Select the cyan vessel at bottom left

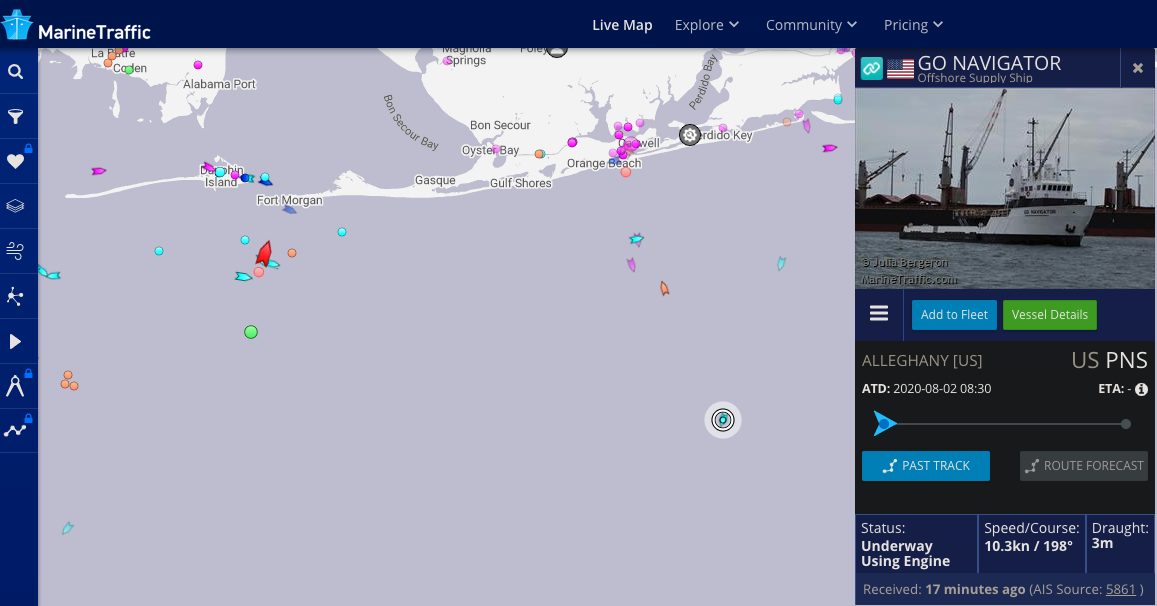(x=67, y=528)
